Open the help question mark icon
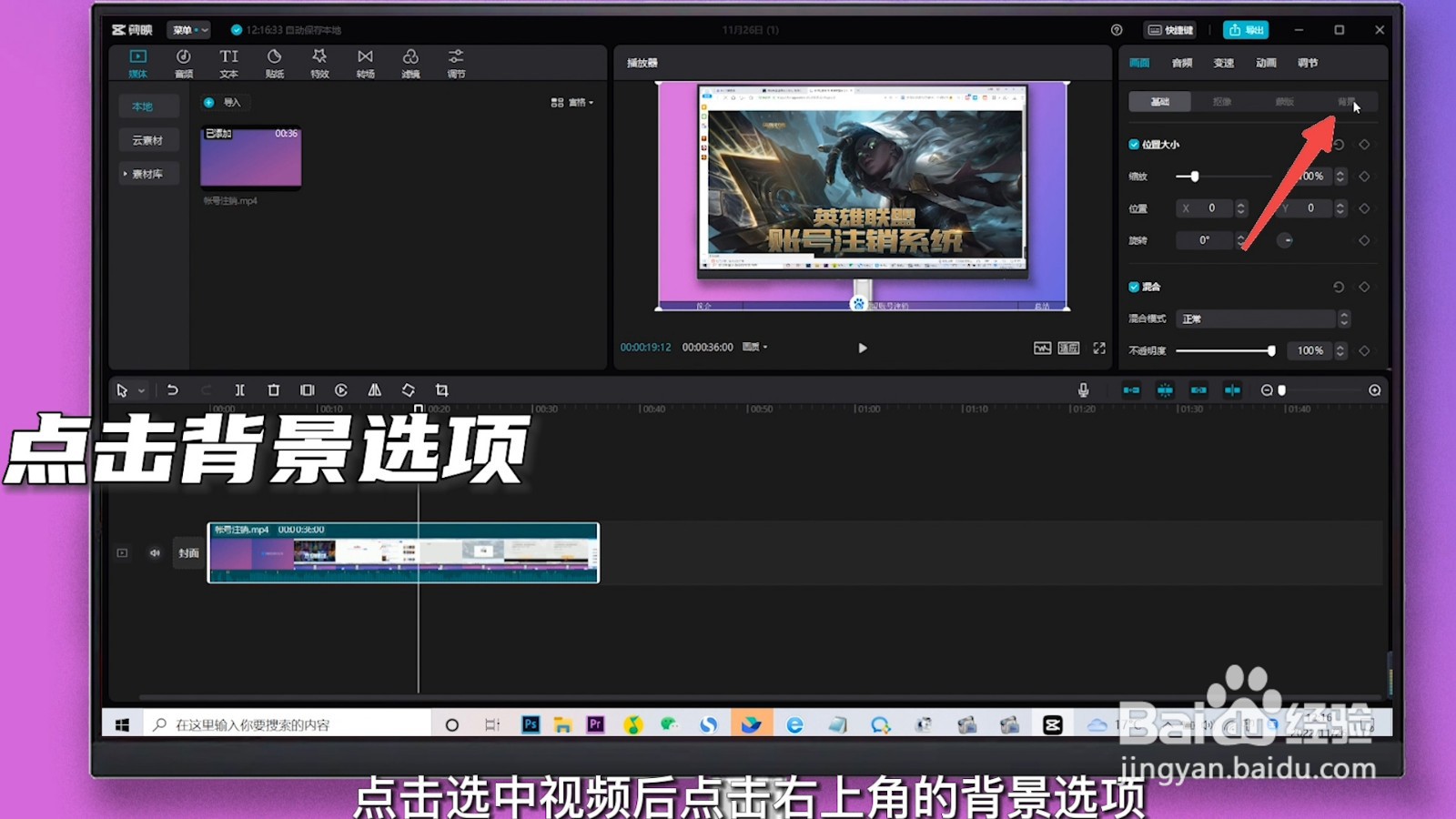 (x=1117, y=30)
